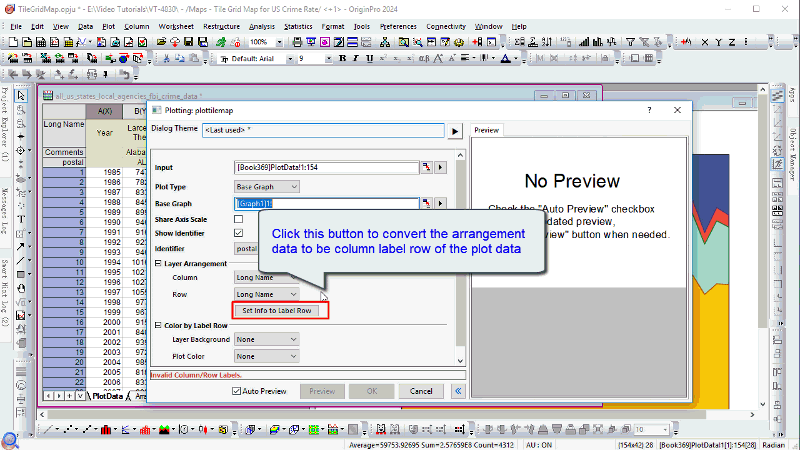Image resolution: width=800 pixels, height=450 pixels.
Task: Toggle the Auto Preview checkbox
Action: click(237, 392)
